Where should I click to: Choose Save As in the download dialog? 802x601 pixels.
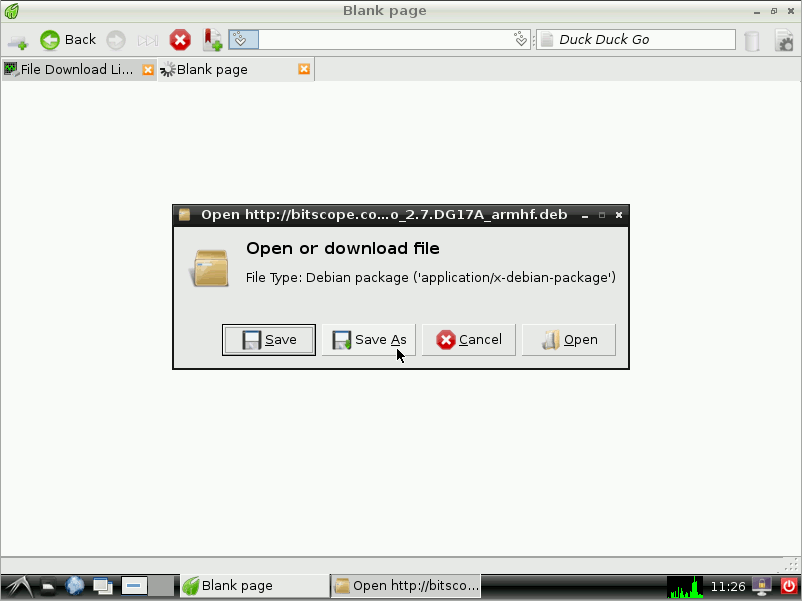pyautogui.click(x=368, y=340)
